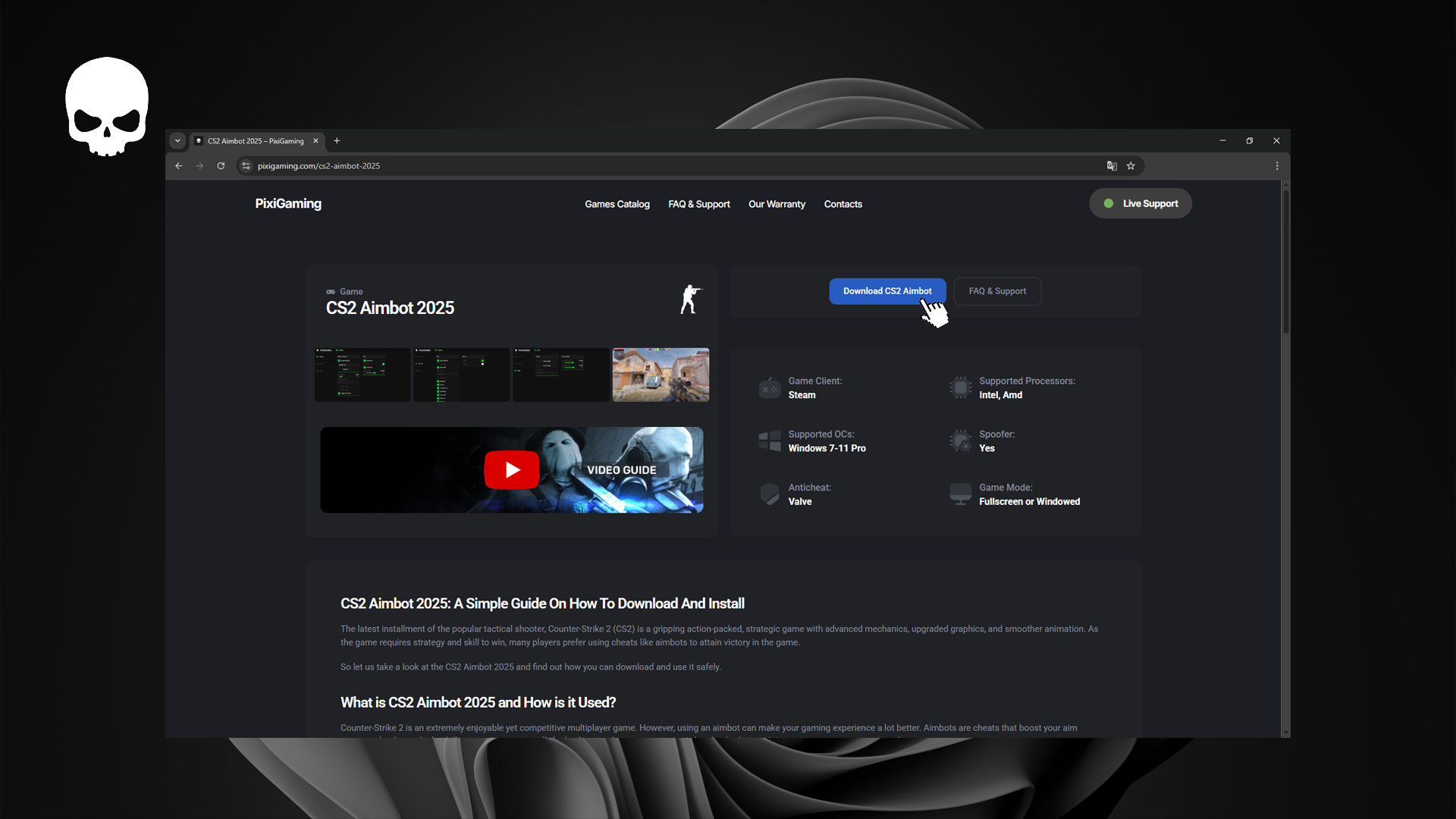Viewport: 1456px width, 819px height.
Task: Click the Anticheat shield icon
Action: coord(770,494)
